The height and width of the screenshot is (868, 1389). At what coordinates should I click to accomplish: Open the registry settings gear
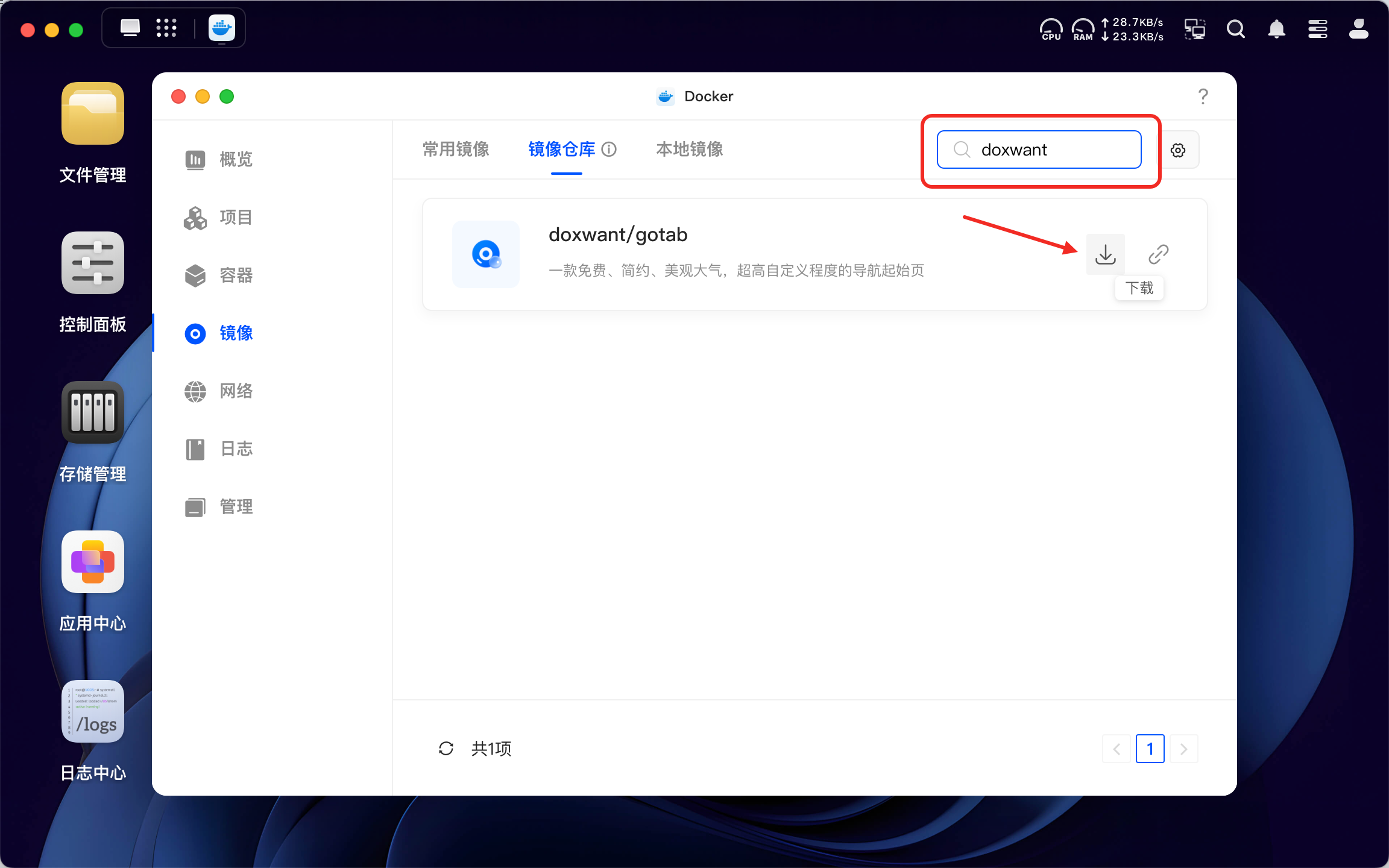1178,150
